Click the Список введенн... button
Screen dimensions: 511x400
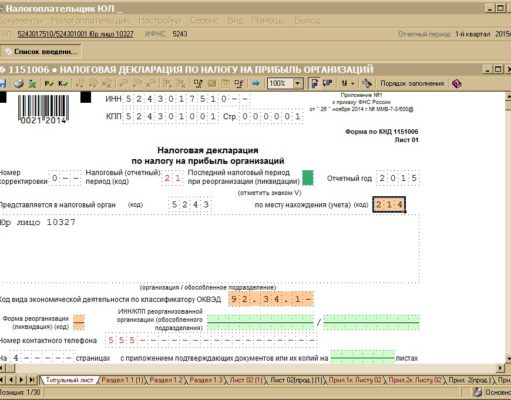41,52
